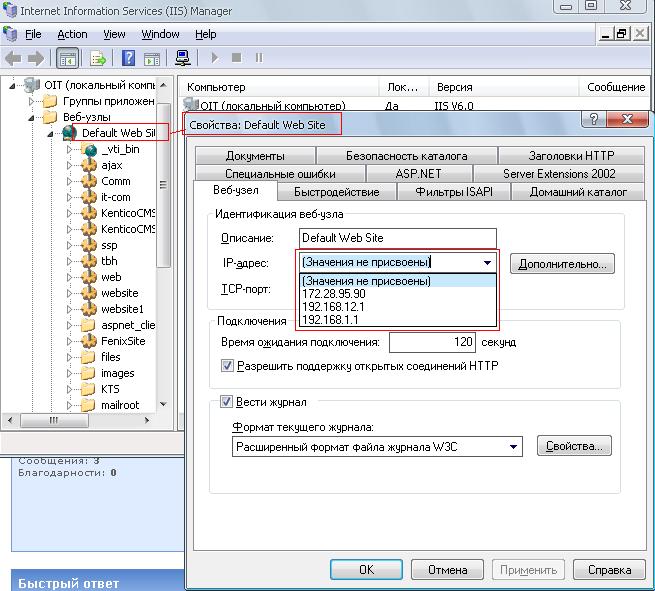Click the Описание text field
This screenshot has width=655, height=591.
(x=398, y=238)
